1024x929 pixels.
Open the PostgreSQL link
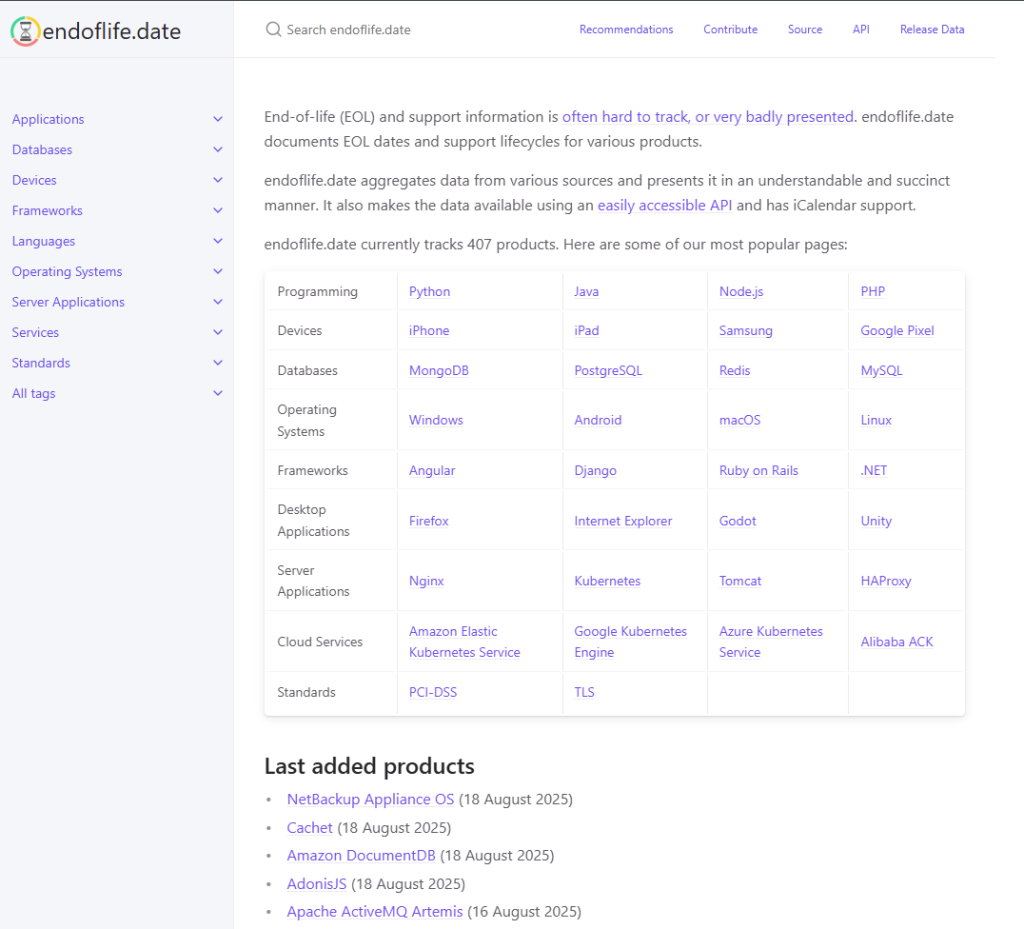pyautogui.click(x=608, y=371)
